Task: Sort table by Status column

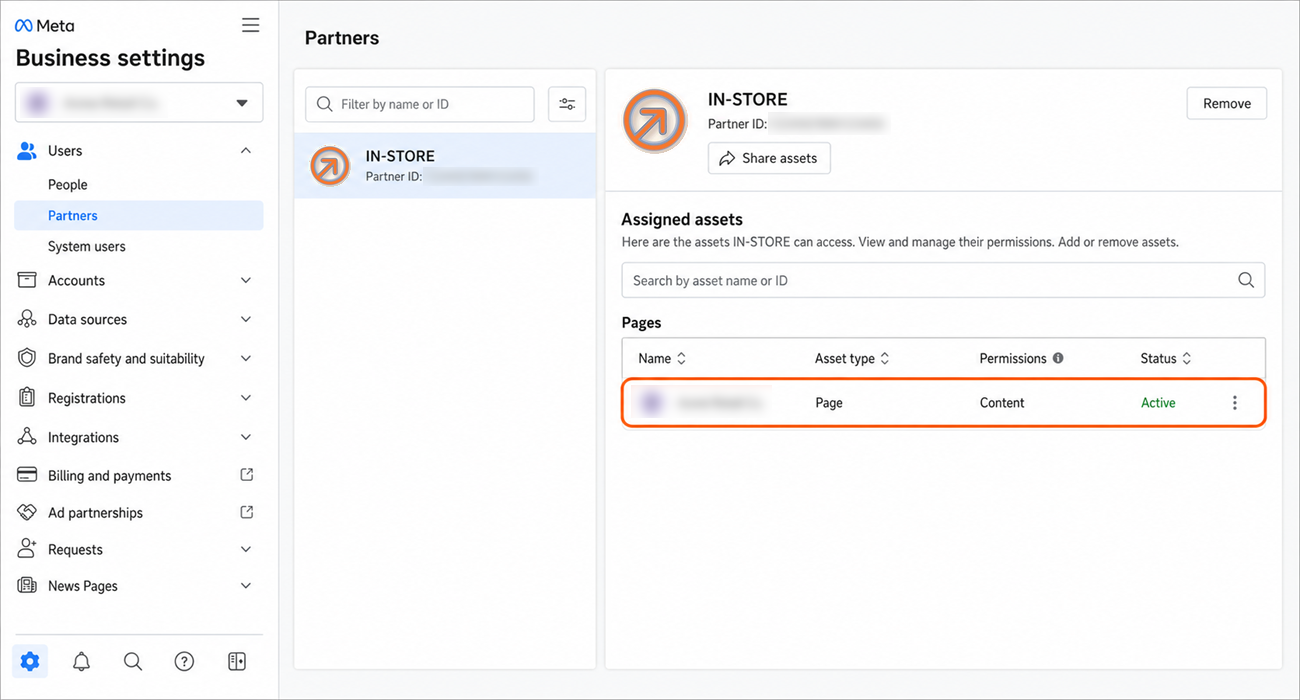Action: click(1166, 358)
